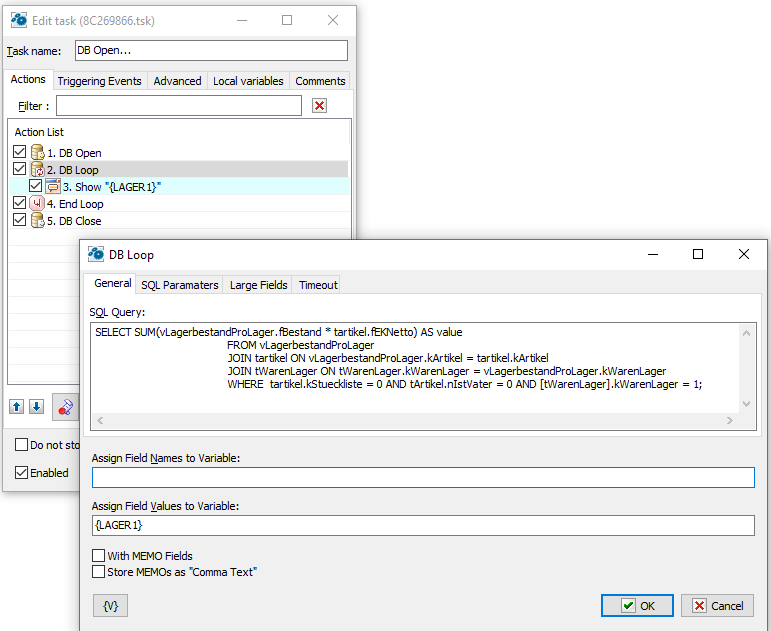Click SQL query scroll down arrow

pos(746,404)
